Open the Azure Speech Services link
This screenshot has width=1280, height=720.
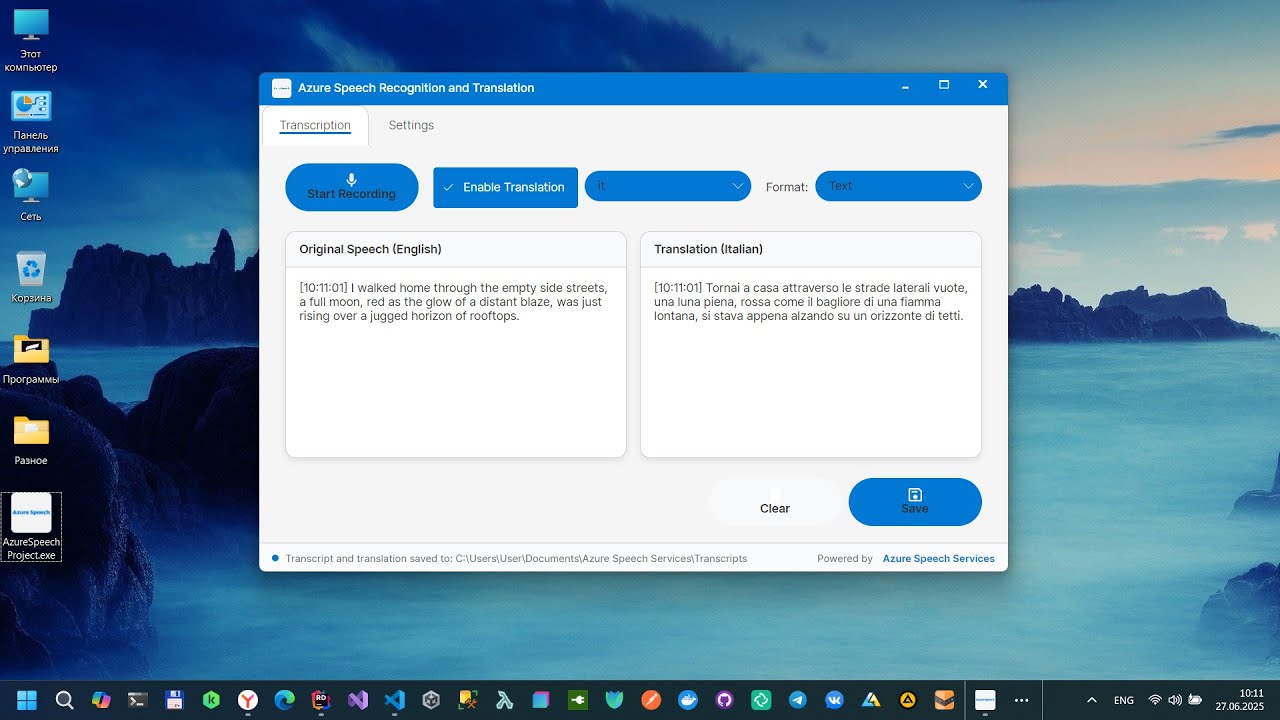click(x=938, y=559)
